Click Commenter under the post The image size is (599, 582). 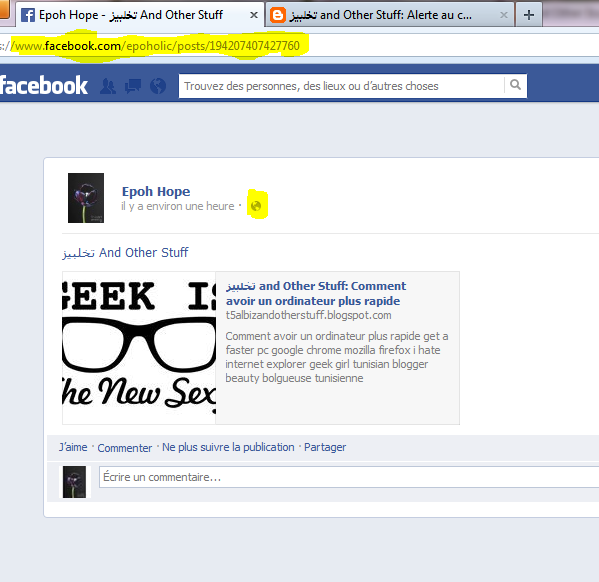point(125,447)
